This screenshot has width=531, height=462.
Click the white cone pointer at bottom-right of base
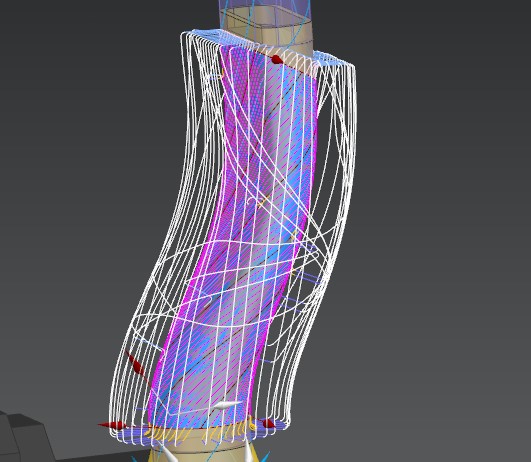coord(250,453)
